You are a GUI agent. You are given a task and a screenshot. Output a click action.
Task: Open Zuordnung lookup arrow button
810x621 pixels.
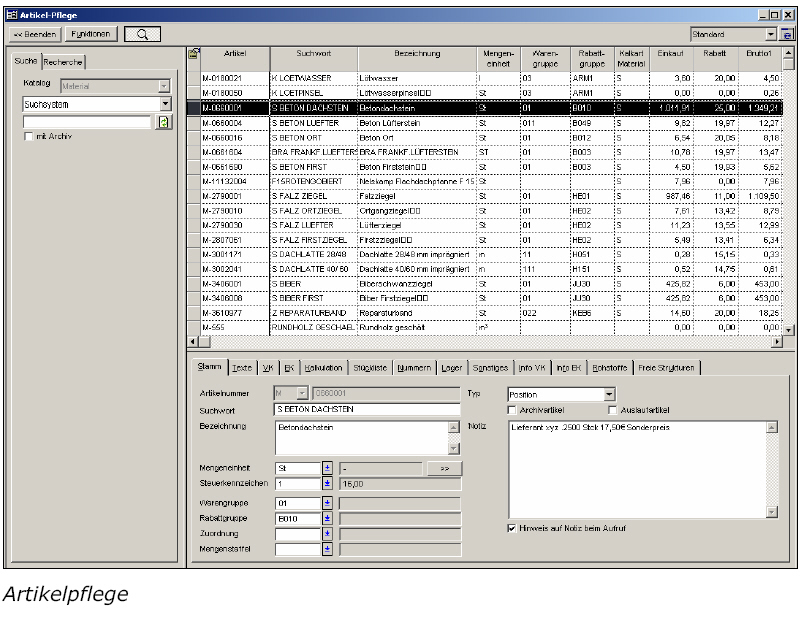pyautogui.click(x=327, y=534)
